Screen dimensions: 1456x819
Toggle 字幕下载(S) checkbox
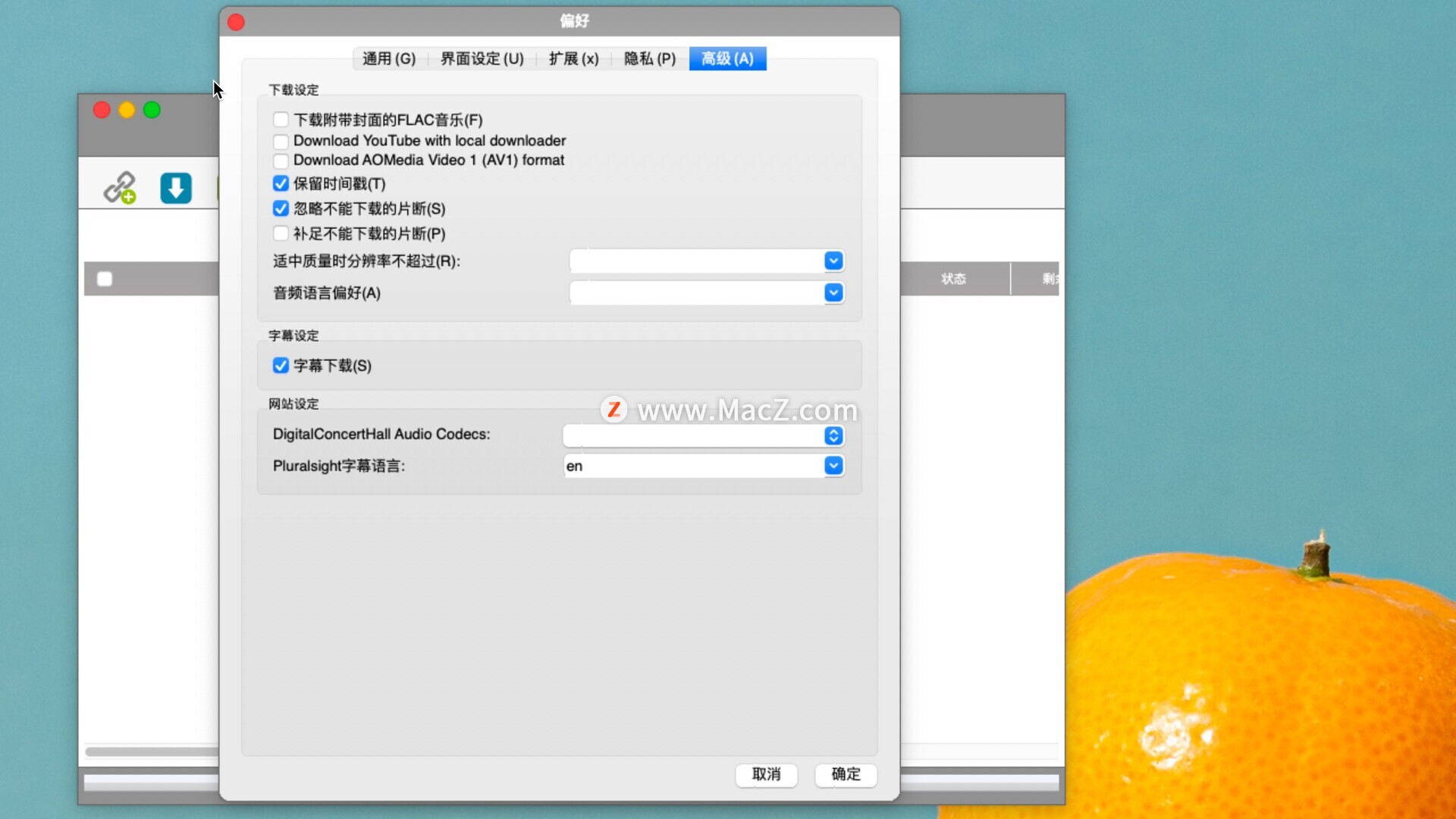tap(281, 366)
